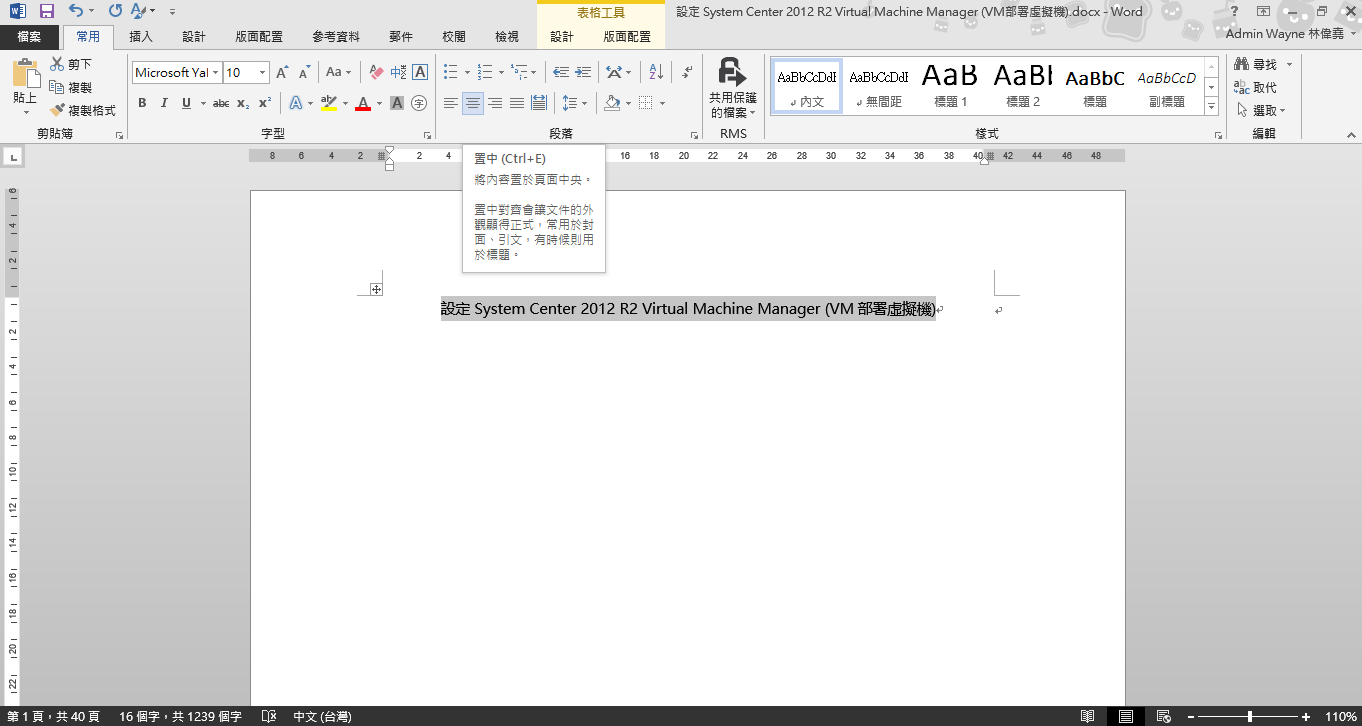The height and width of the screenshot is (726, 1362).
Task: Toggle strikethrough (abc) formatting
Action: [x=221, y=103]
